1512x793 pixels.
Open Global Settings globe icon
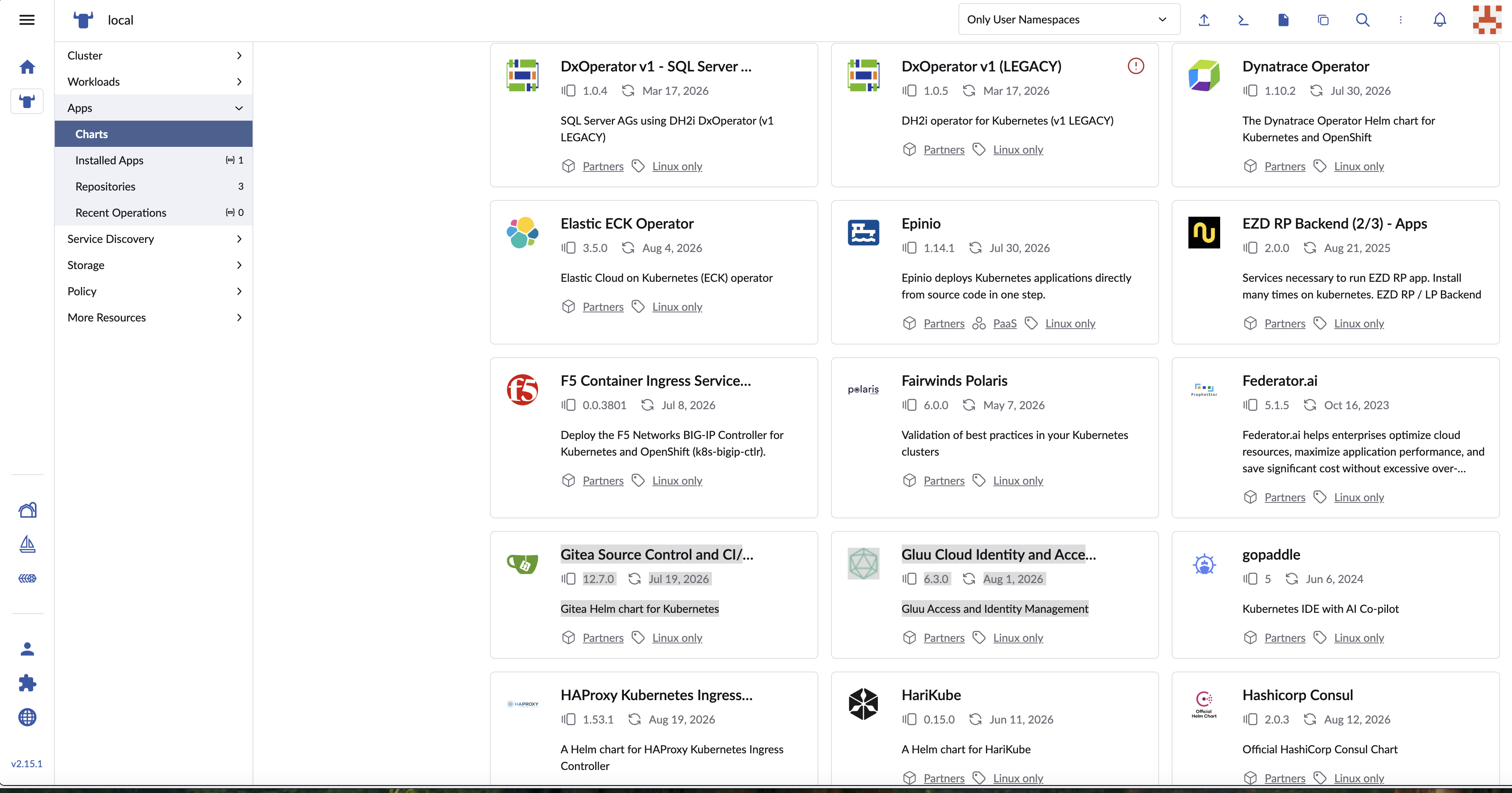[27, 717]
